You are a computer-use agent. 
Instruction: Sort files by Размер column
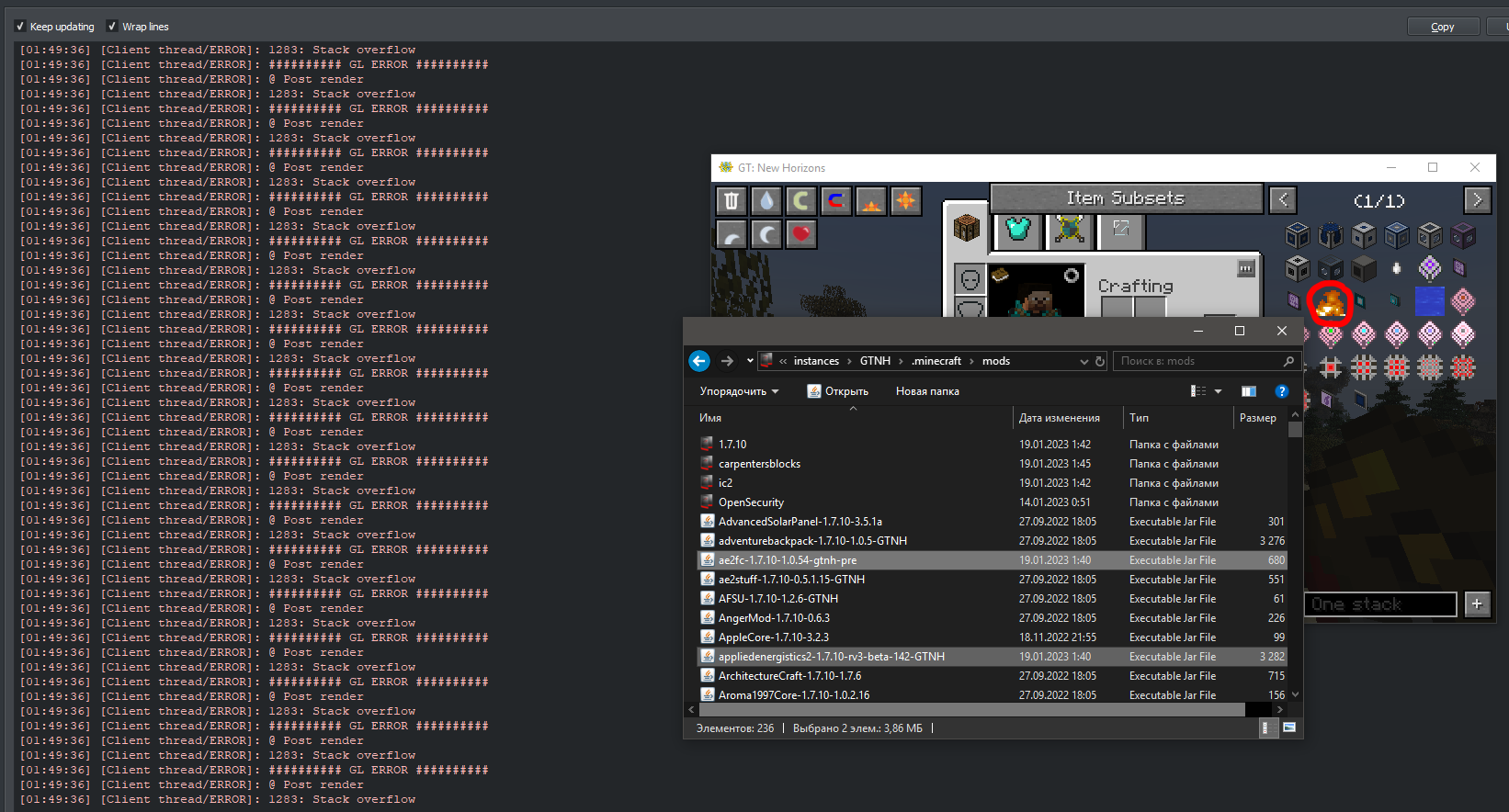coord(1260,418)
